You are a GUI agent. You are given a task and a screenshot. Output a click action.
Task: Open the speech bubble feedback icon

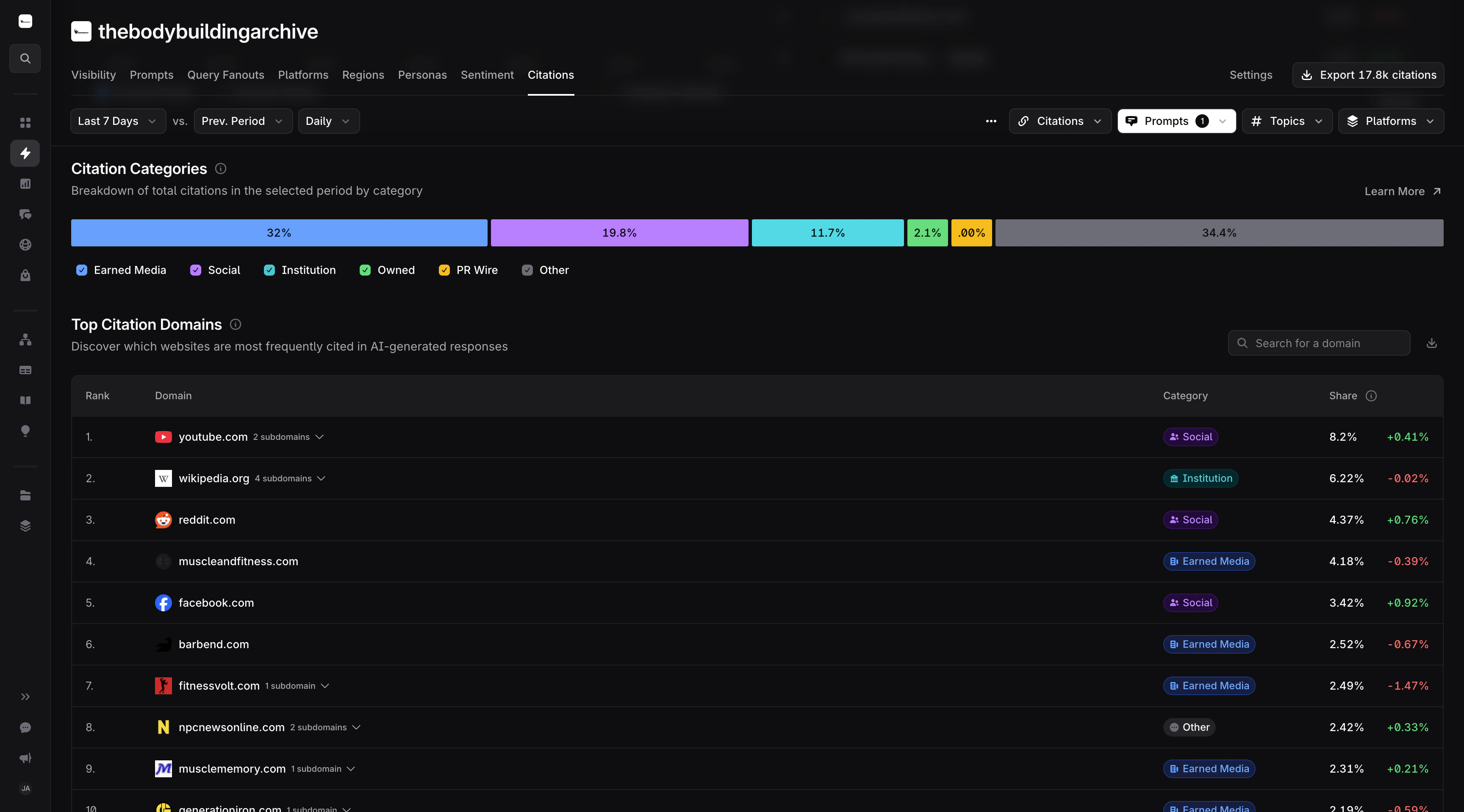tap(25, 727)
